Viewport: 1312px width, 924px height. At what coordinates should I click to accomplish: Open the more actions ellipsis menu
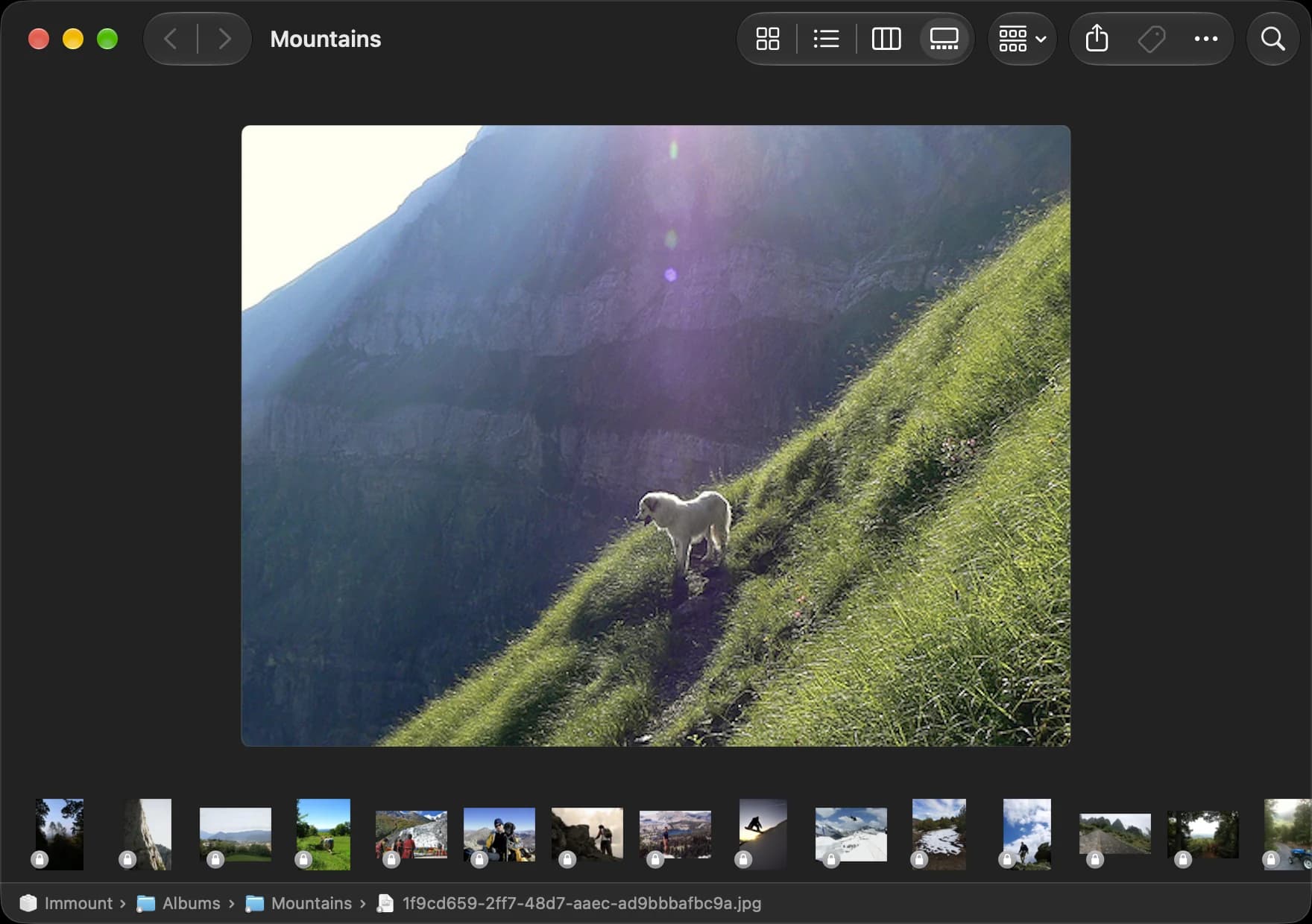click(1205, 39)
